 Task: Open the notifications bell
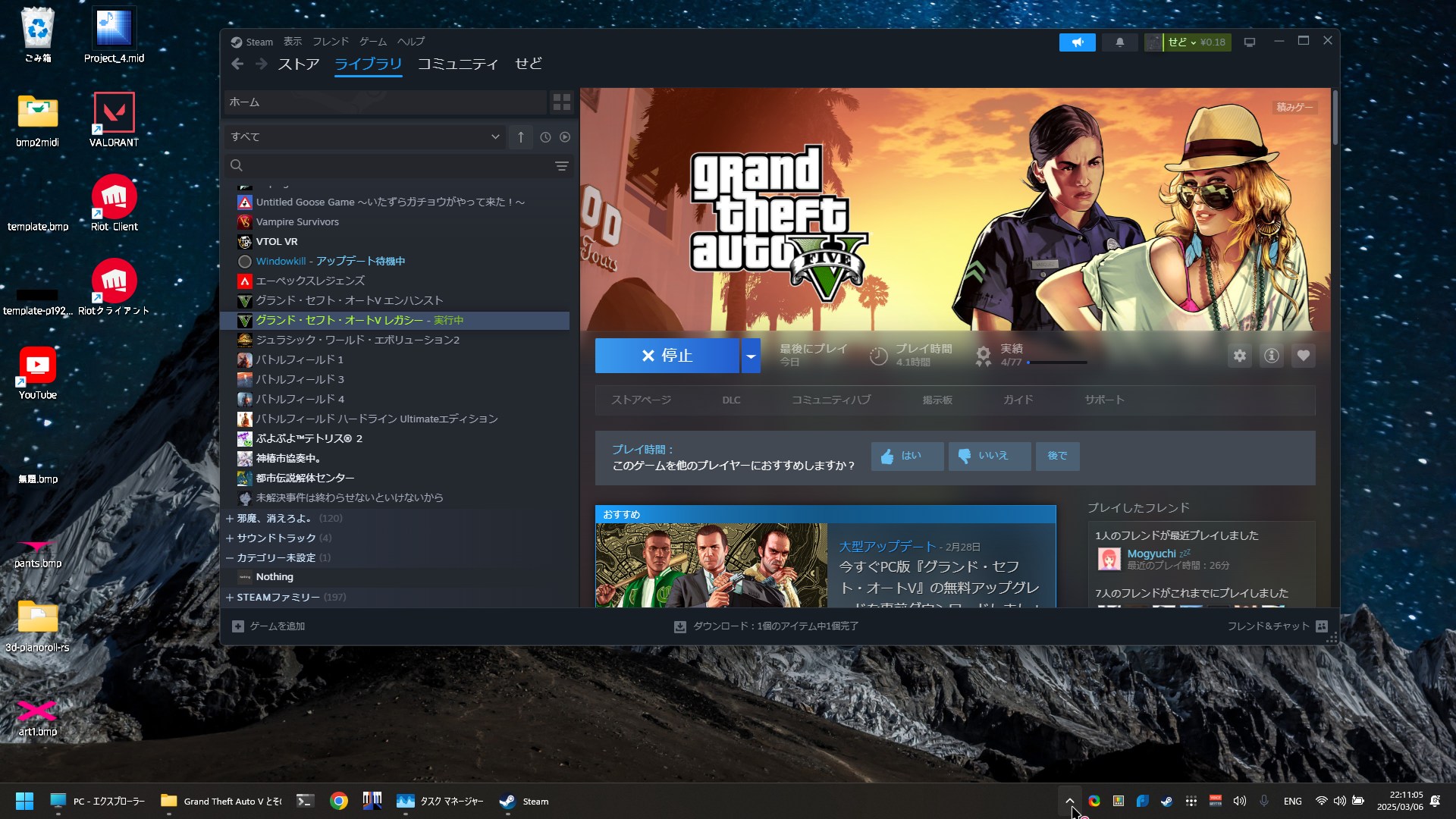1119,42
